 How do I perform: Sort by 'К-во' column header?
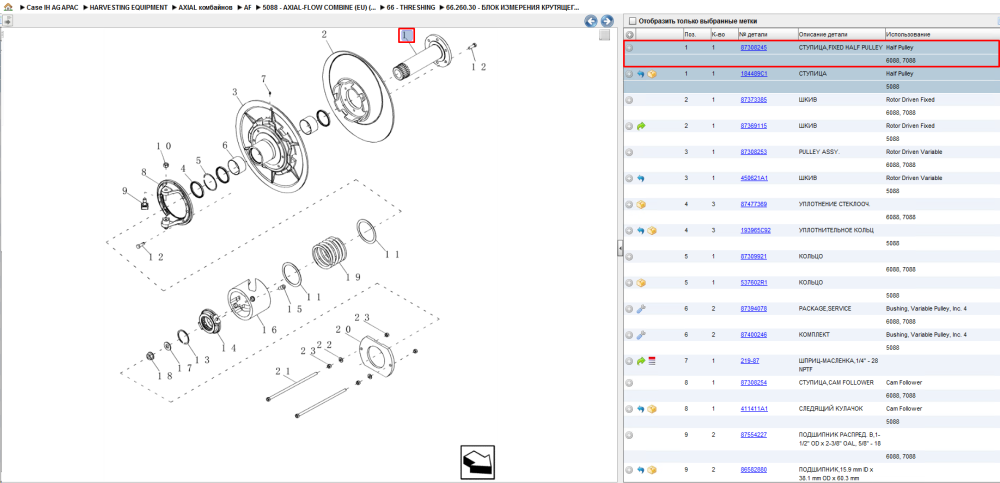(723, 34)
